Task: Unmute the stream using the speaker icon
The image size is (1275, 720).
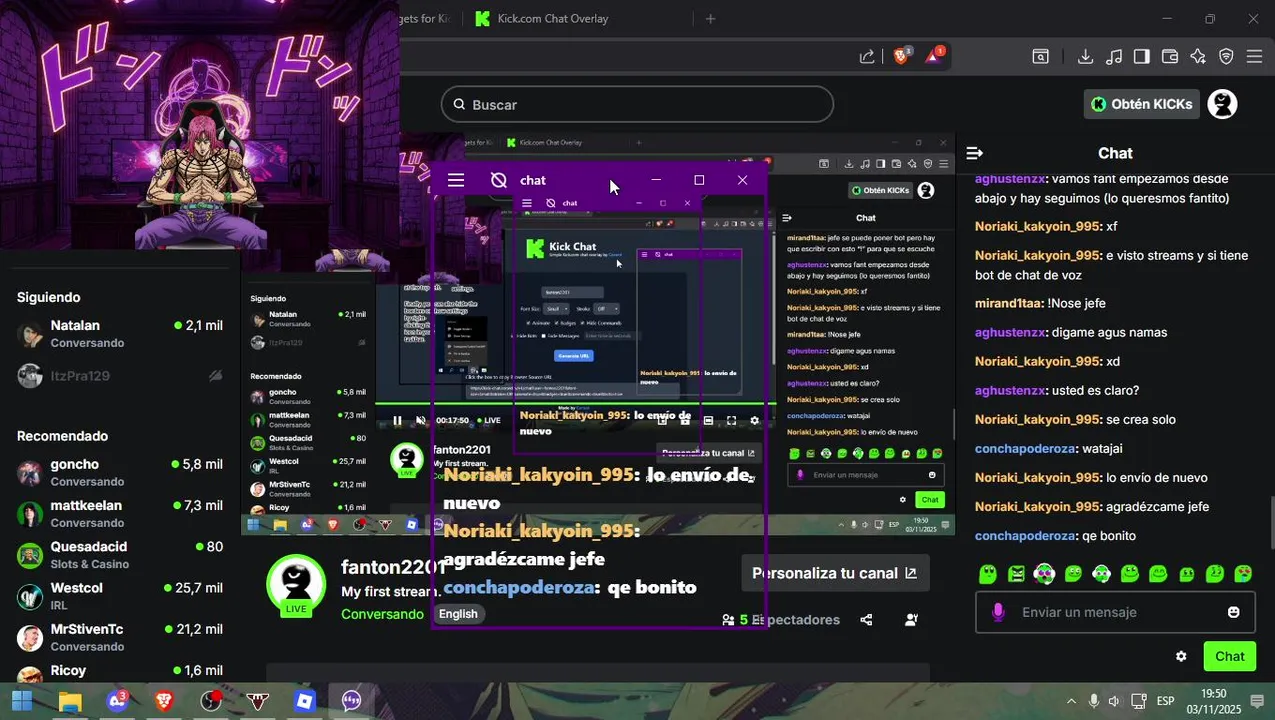Action: pyautogui.click(x=421, y=421)
